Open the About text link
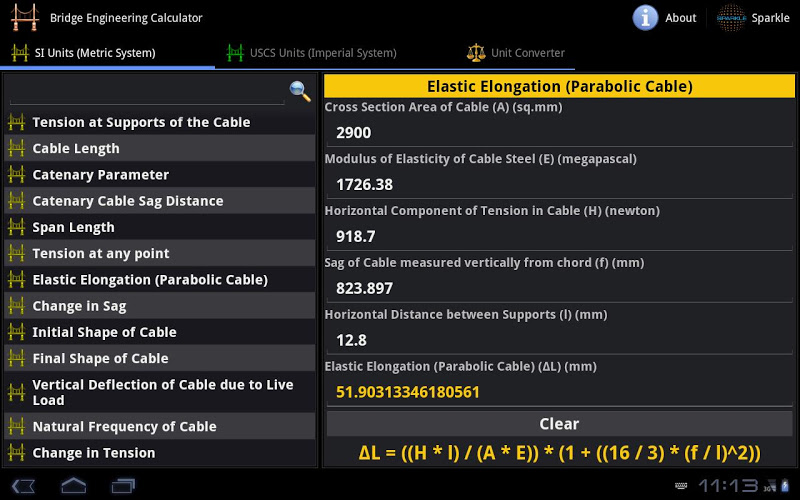The height and width of the screenshot is (500, 800). (x=681, y=18)
